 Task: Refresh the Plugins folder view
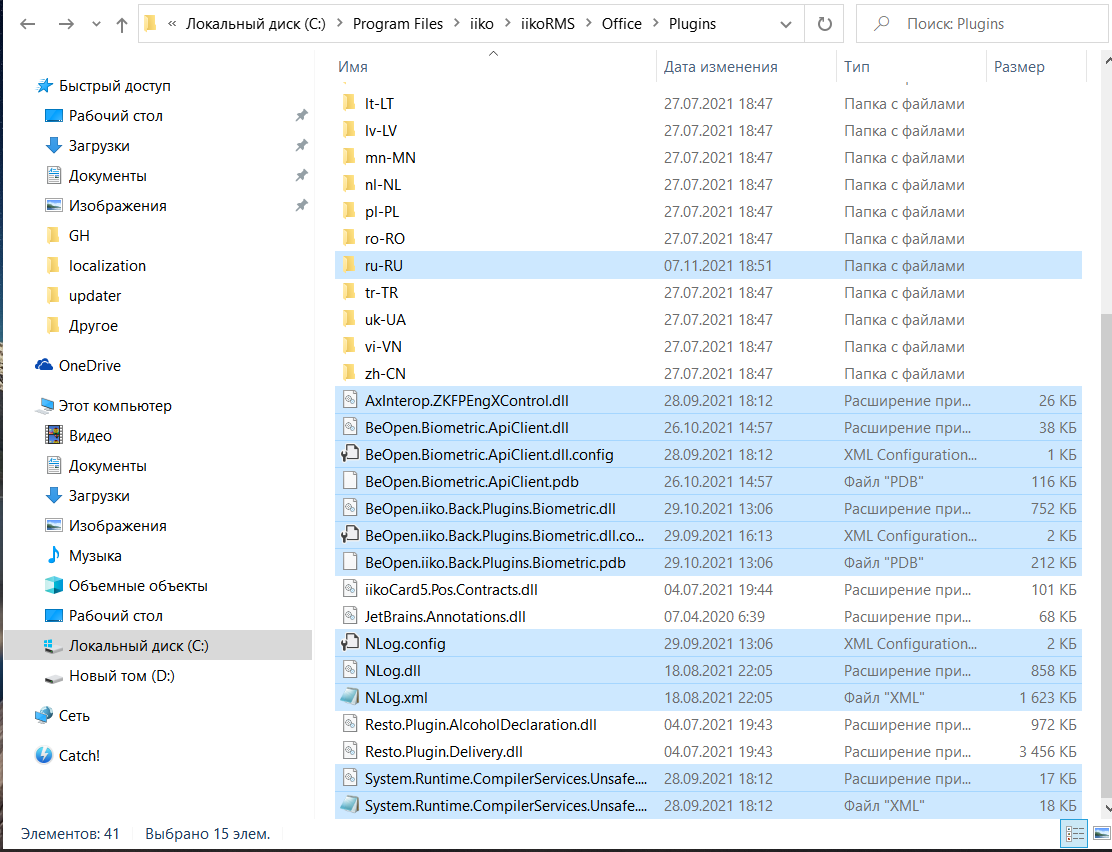click(x=824, y=24)
